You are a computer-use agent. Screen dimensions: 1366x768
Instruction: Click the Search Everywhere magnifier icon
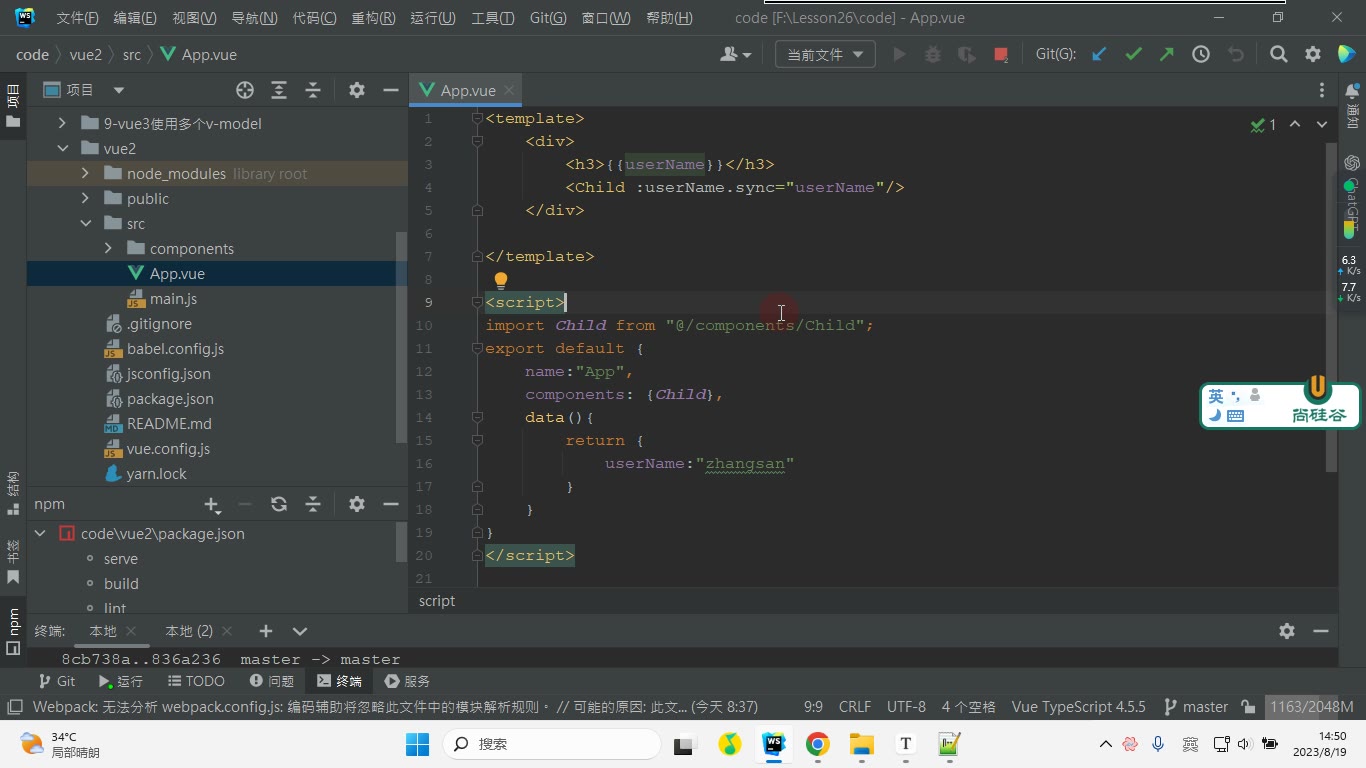click(1278, 55)
